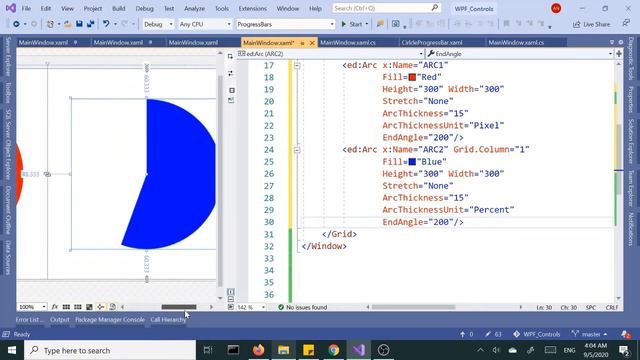Click the Open File folder icon
The height and width of the screenshot is (360, 640).
(x=68, y=24)
